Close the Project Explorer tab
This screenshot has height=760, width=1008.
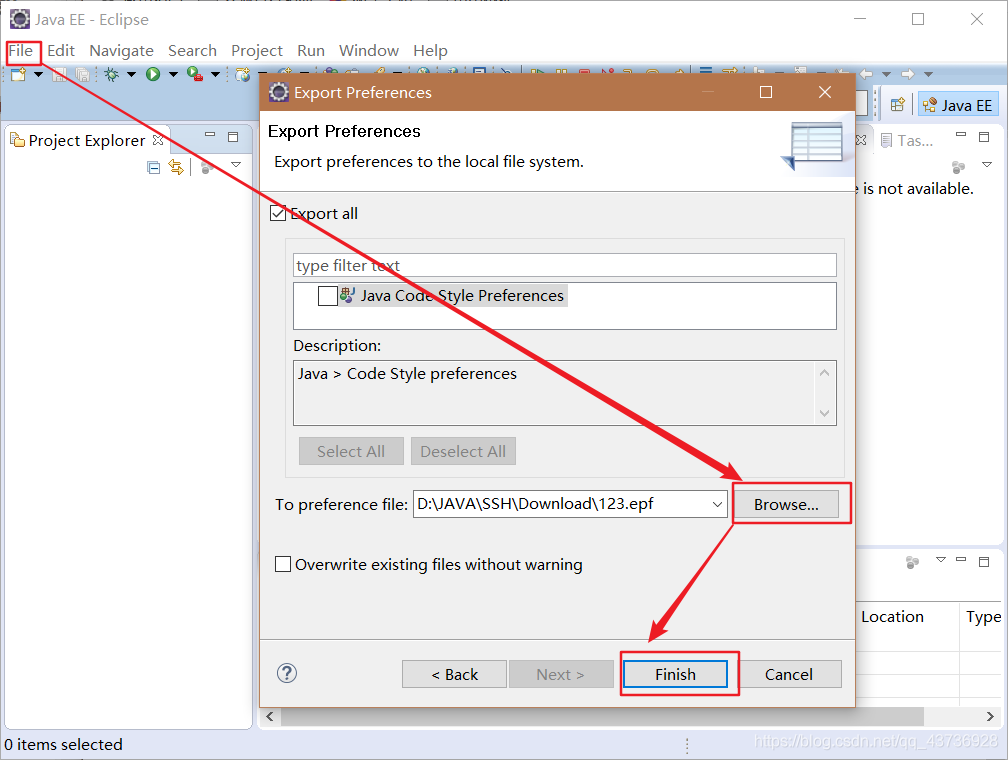click(x=158, y=140)
